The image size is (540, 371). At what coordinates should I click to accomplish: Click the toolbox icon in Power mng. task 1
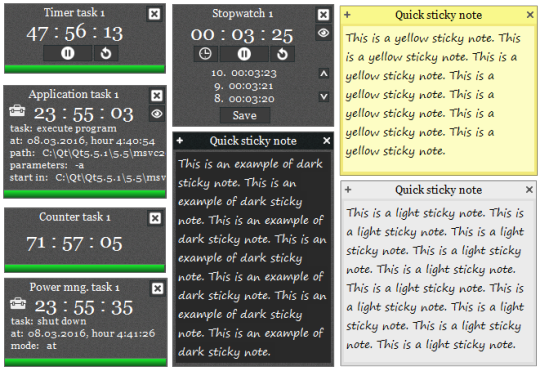point(18,304)
